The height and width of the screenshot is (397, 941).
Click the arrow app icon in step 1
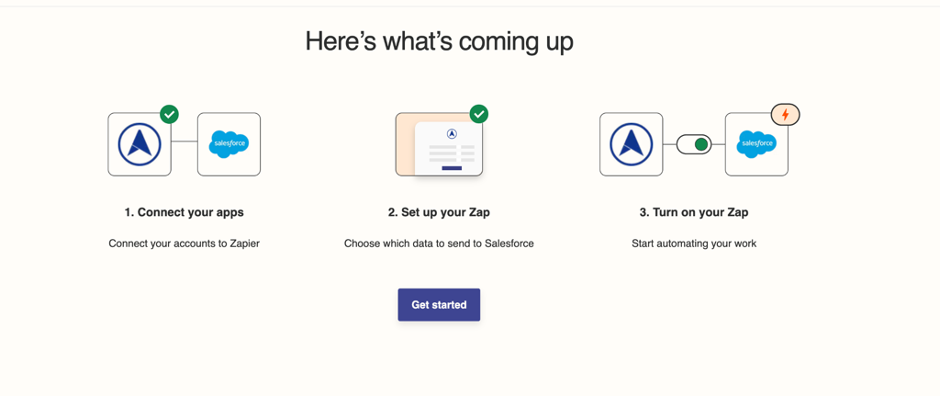tap(139, 145)
